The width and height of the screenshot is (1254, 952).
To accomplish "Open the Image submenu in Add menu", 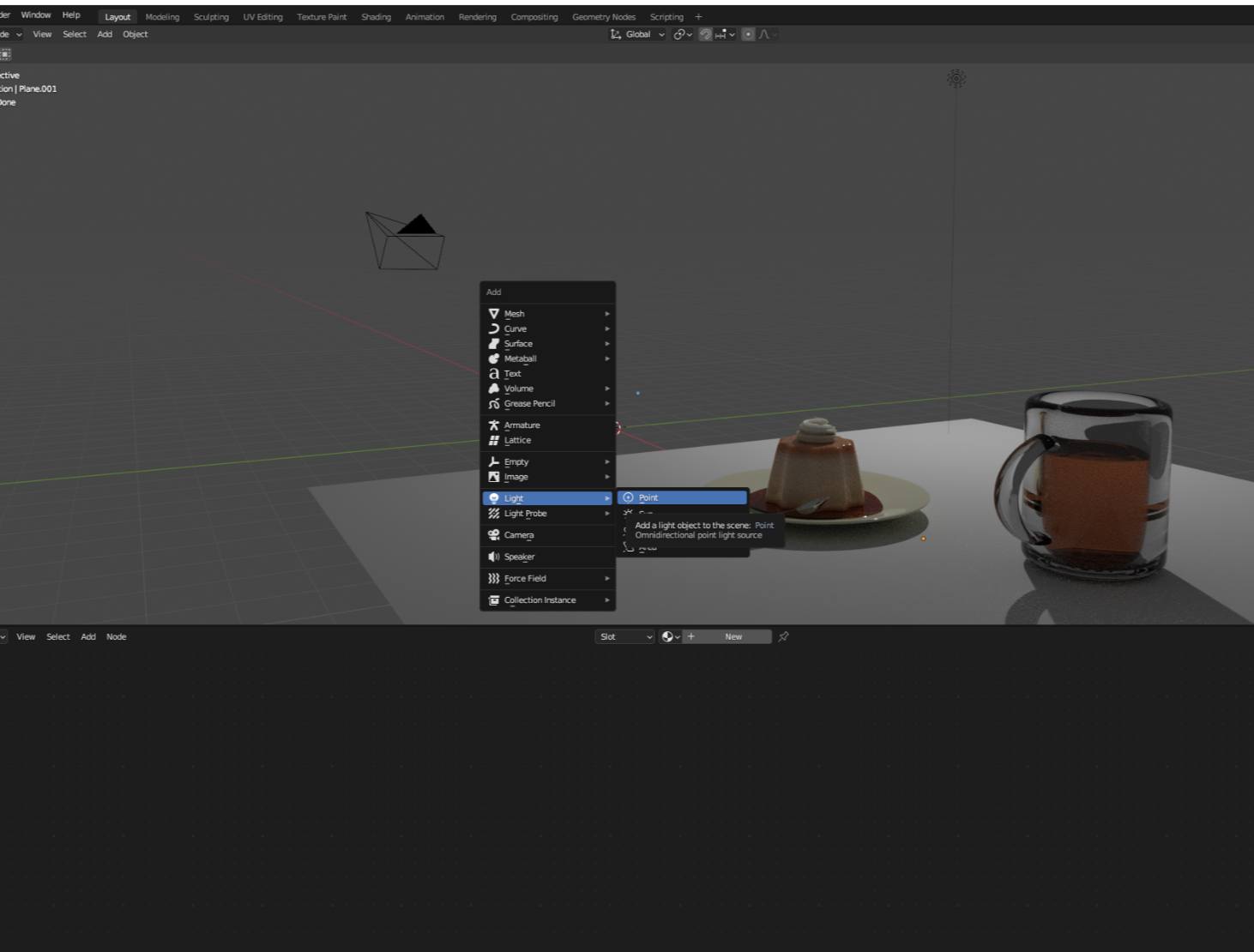I will (547, 477).
